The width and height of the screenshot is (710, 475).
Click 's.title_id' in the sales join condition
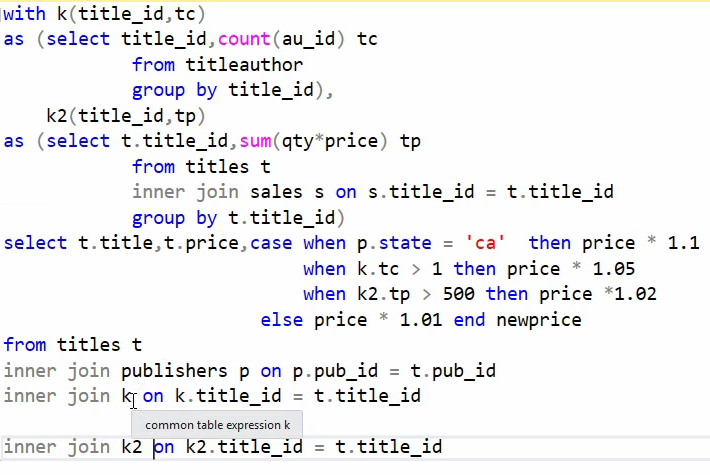tap(421, 192)
